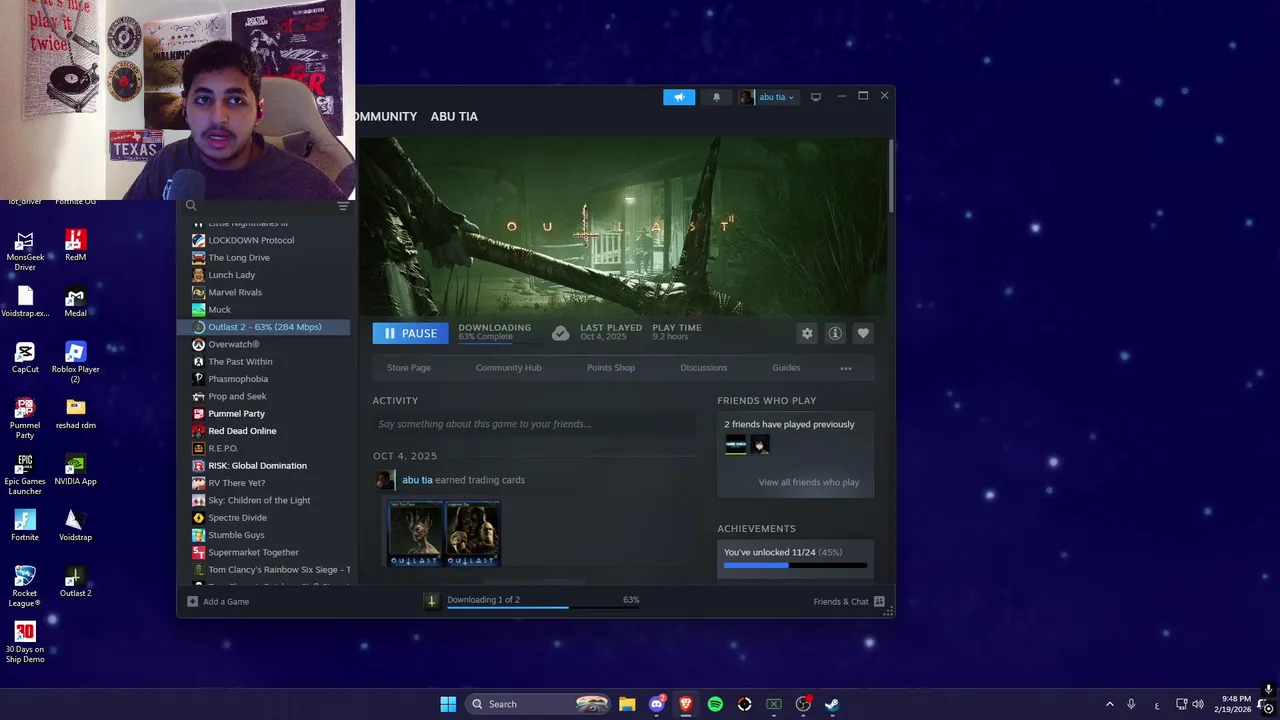This screenshot has height=720, width=1280.
Task: Open the Discussions tab
Action: [704, 368]
